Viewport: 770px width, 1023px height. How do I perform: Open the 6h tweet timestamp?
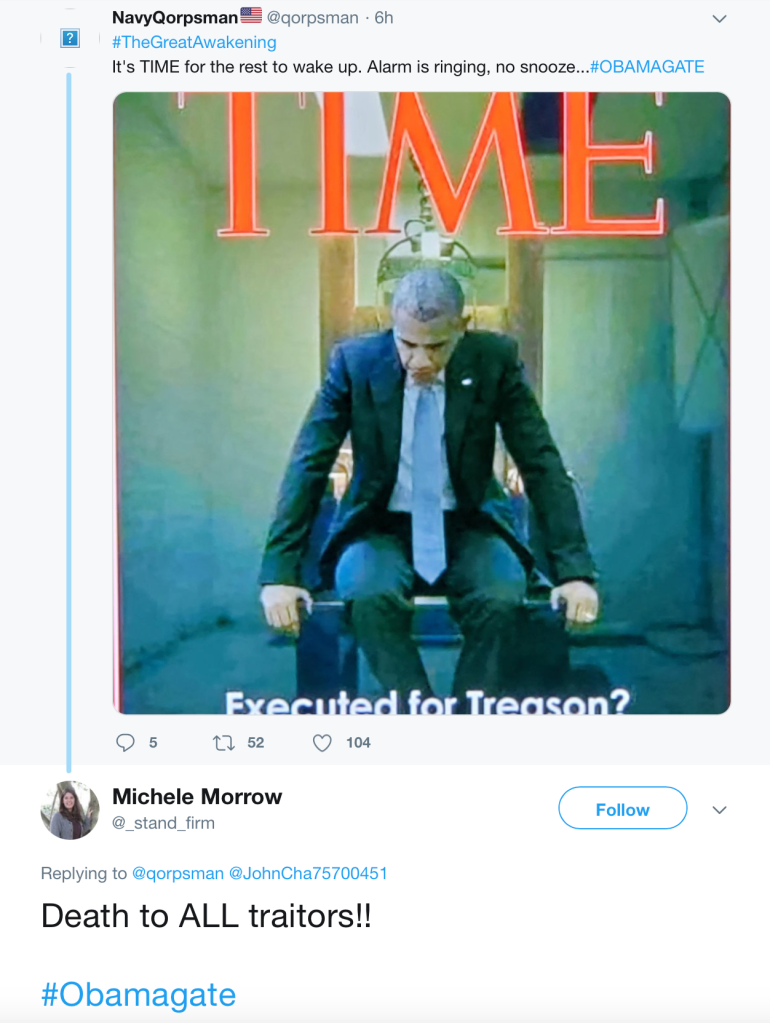pyautogui.click(x=384, y=17)
